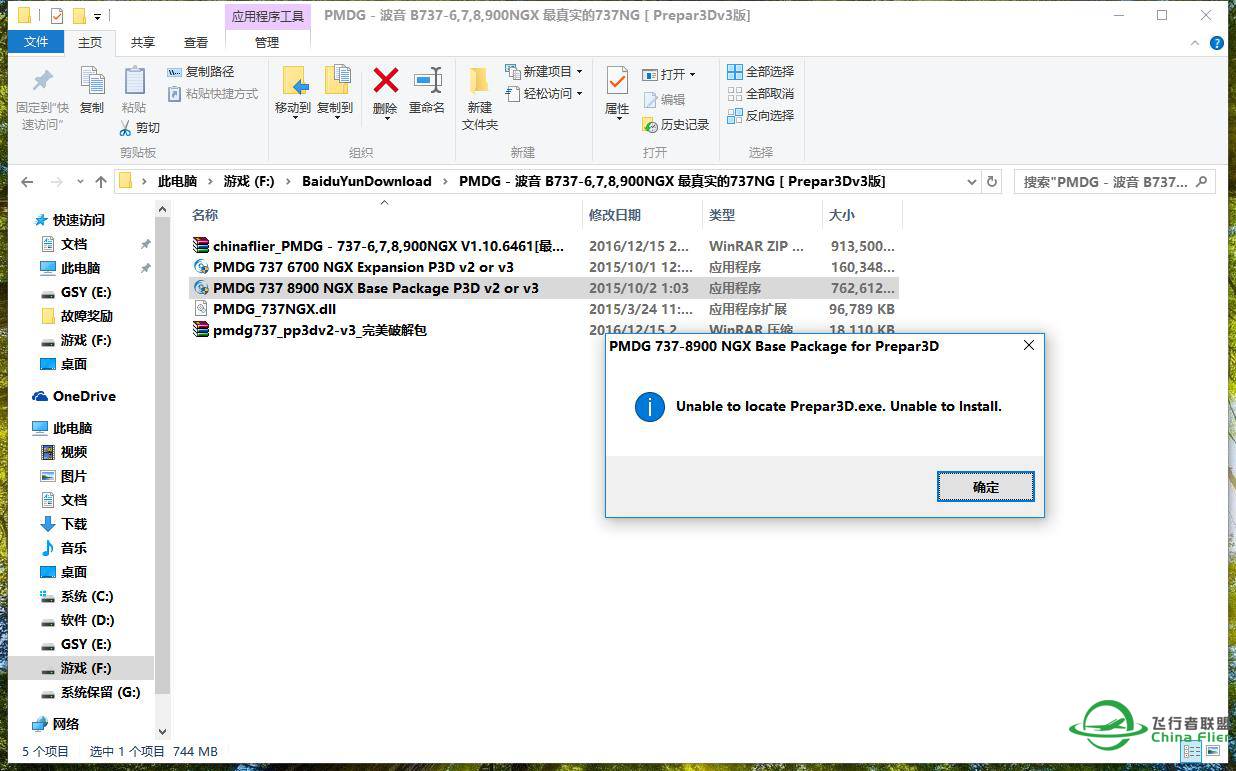Click the Copy (复制) ribbon icon
This screenshot has height=771, width=1236.
92,82
